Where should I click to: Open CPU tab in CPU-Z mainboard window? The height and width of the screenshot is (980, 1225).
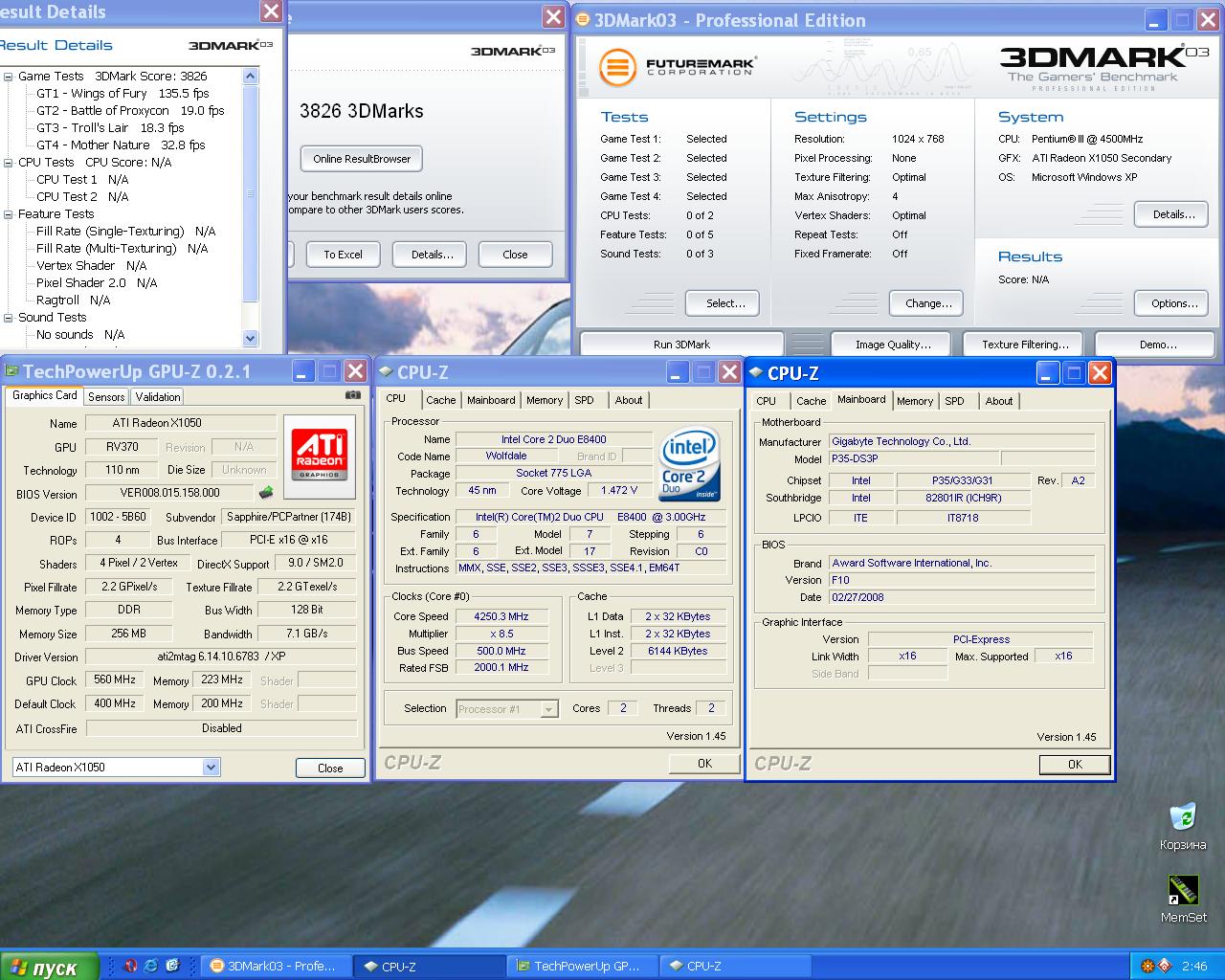tap(767, 401)
